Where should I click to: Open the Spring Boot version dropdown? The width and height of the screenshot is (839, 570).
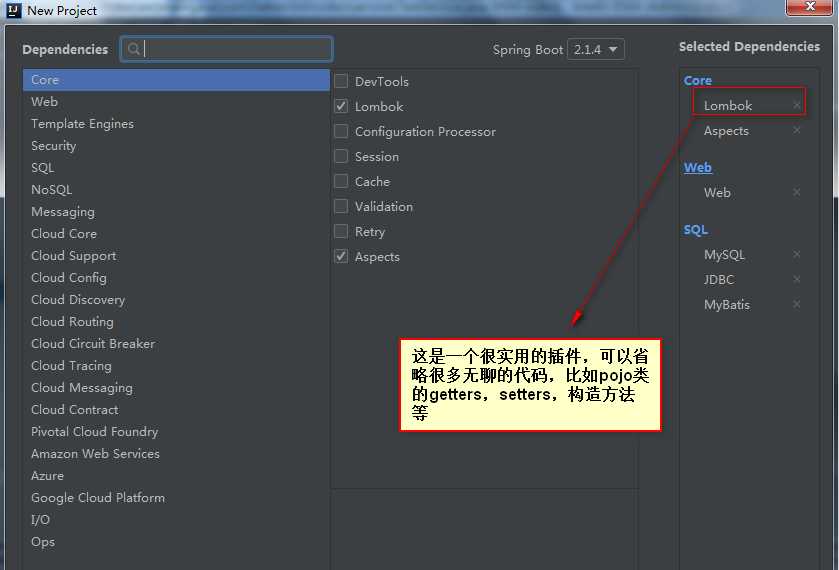[596, 50]
